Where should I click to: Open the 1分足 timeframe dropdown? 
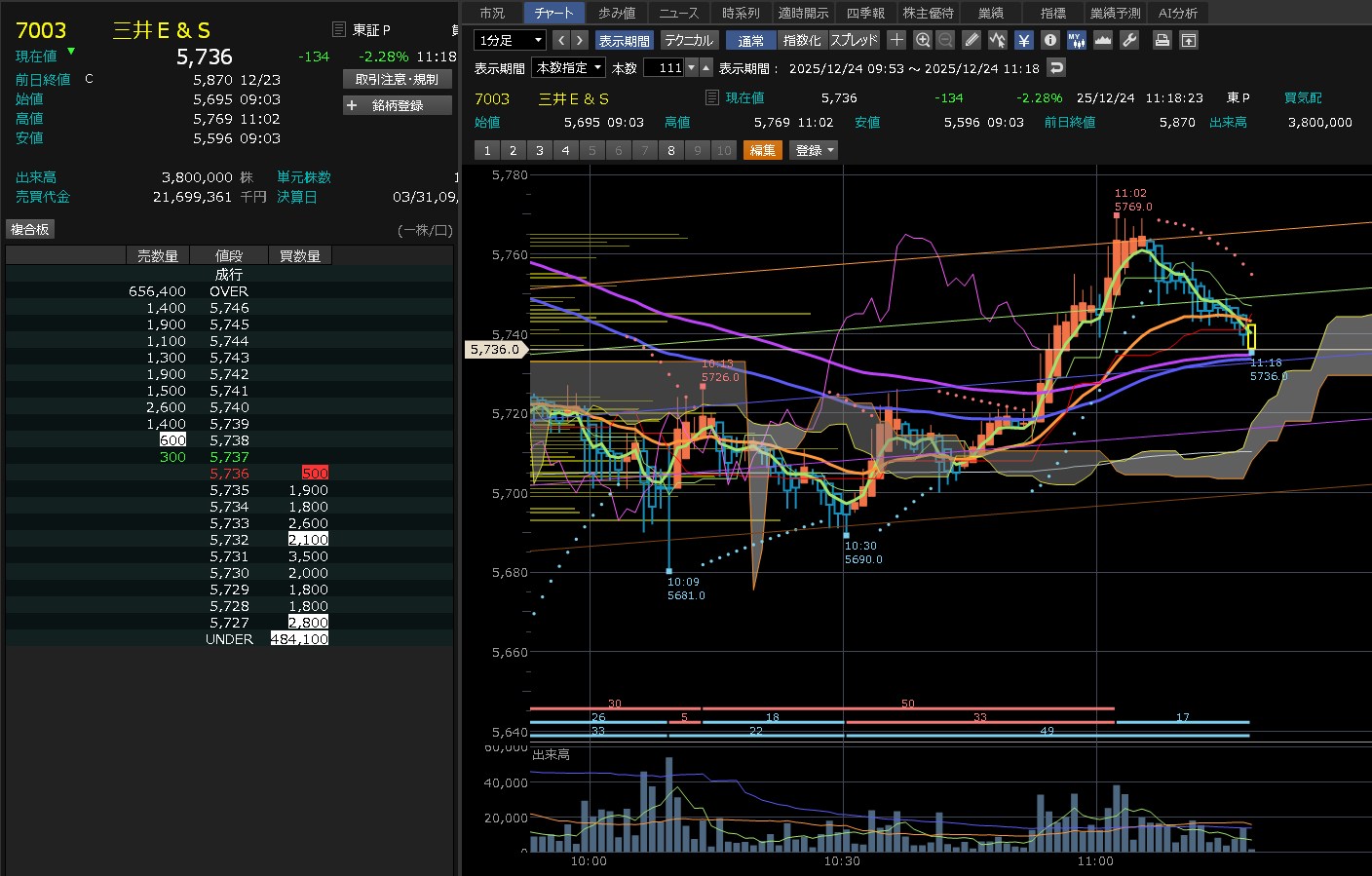(x=510, y=40)
